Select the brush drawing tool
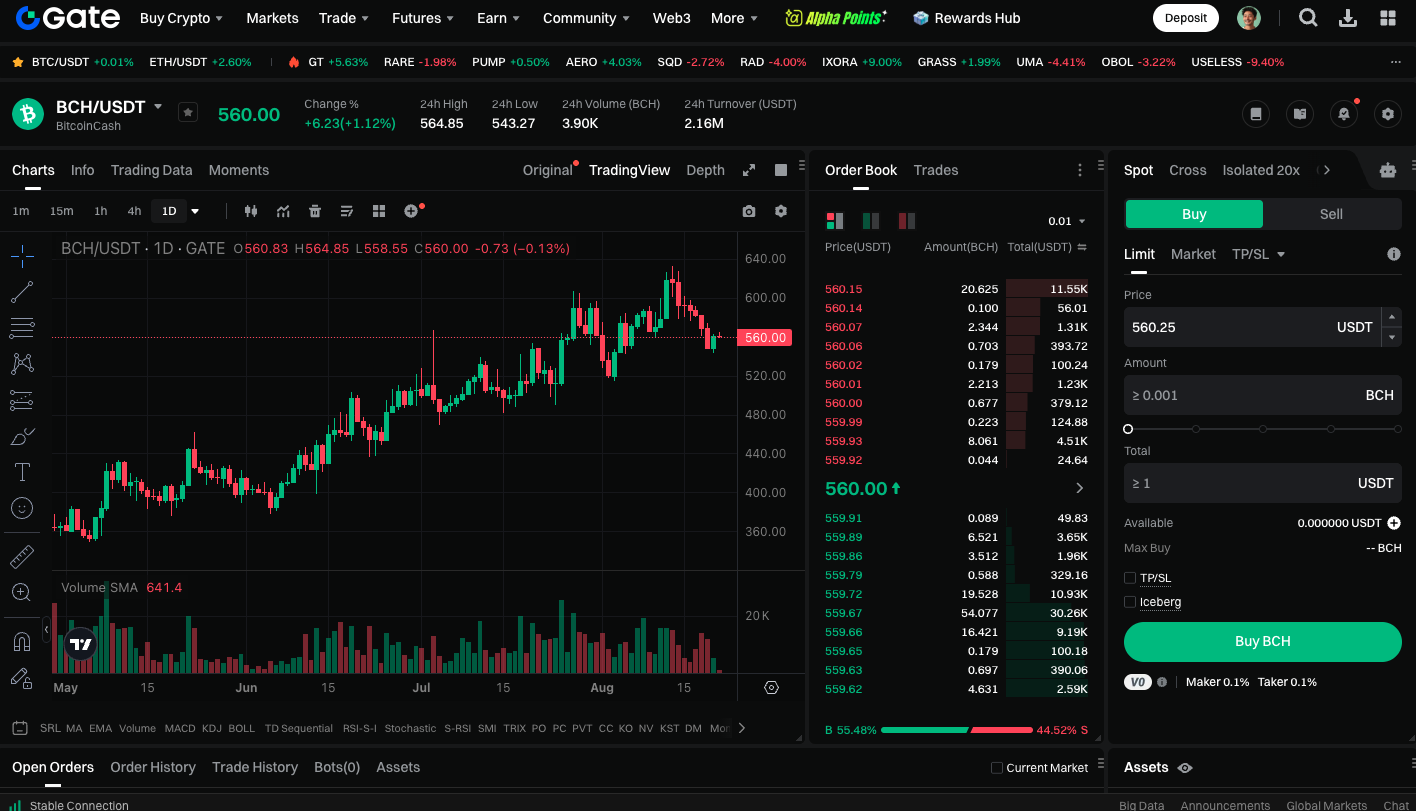Viewport: 1416px width, 811px height. pos(22,436)
